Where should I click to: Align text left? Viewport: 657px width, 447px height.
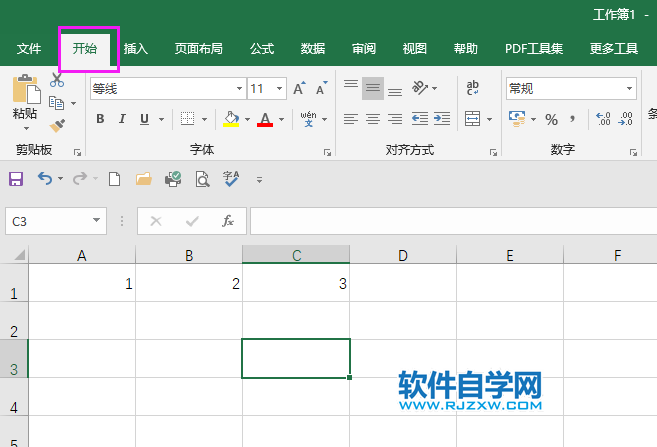point(351,119)
